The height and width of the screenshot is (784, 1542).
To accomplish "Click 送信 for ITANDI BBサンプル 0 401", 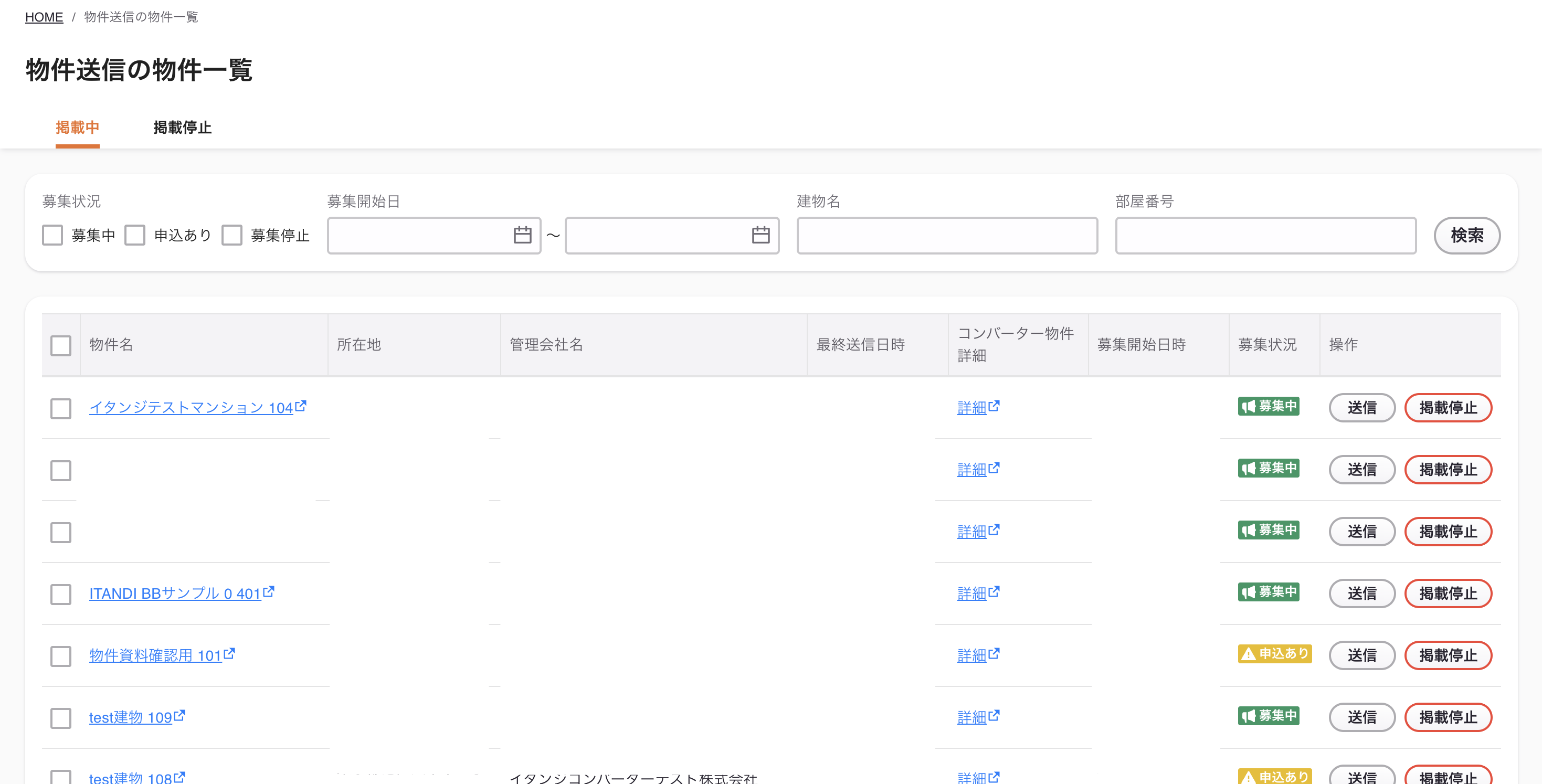I will click(x=1362, y=593).
